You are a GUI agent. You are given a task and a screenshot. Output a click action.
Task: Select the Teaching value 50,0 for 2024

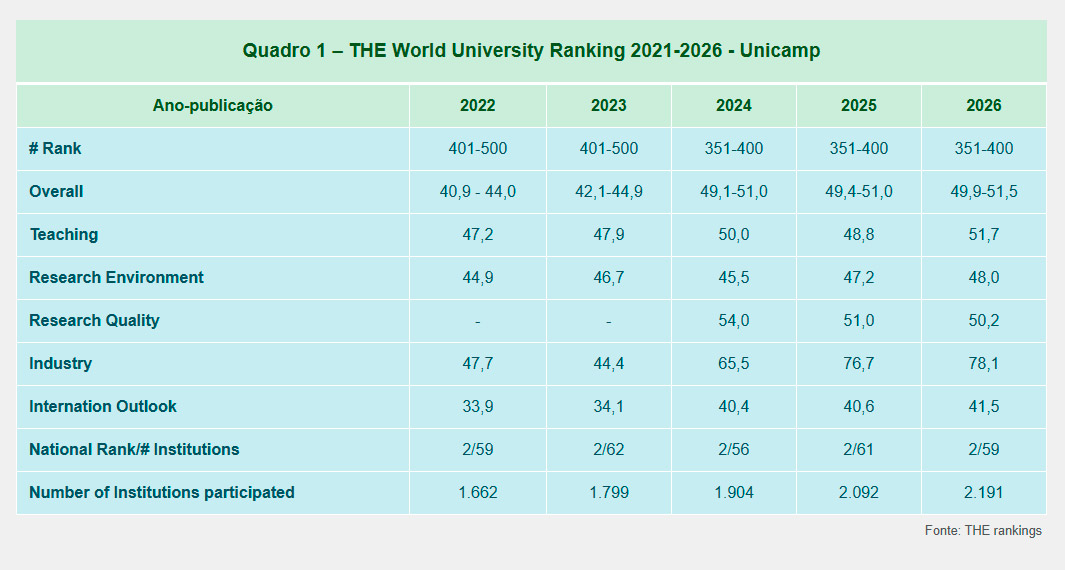(x=733, y=235)
